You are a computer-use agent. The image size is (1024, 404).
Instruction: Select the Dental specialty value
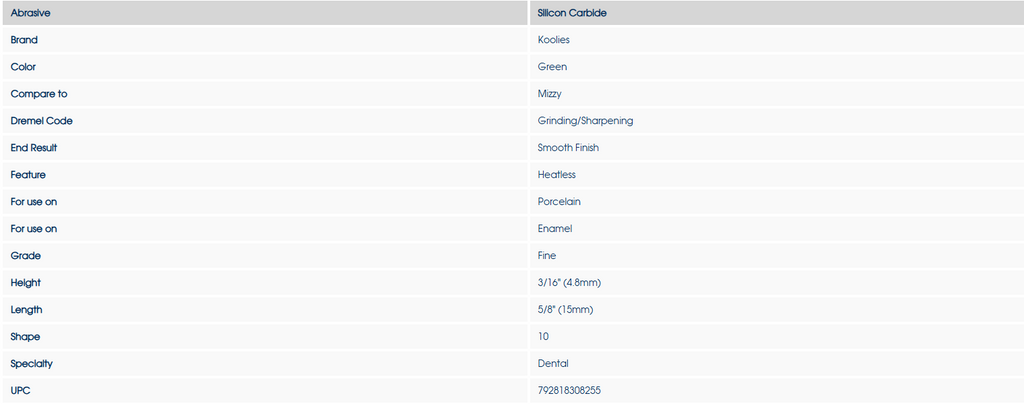[x=553, y=364]
